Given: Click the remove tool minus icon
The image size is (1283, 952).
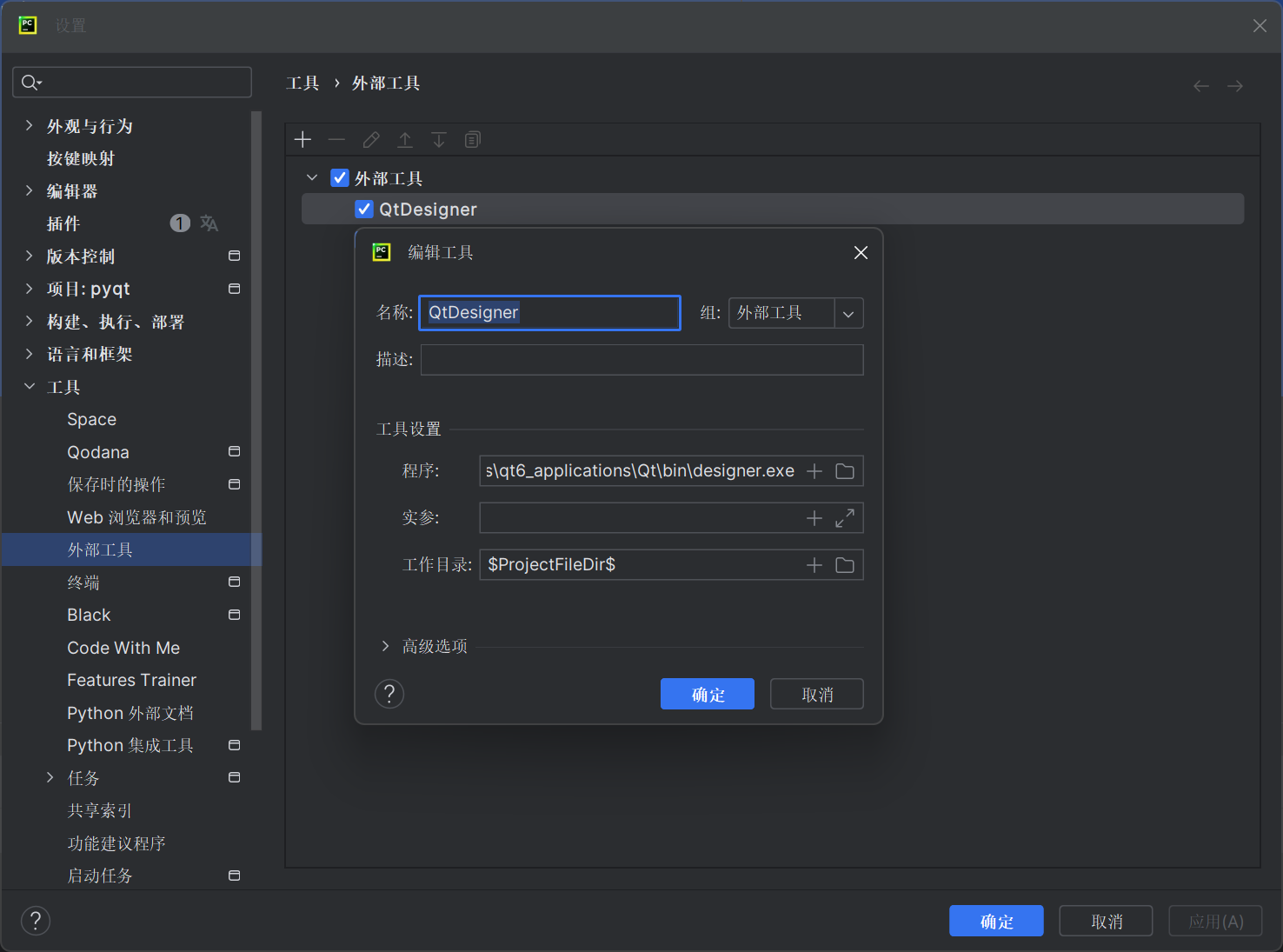Looking at the screenshot, I should pyautogui.click(x=336, y=140).
